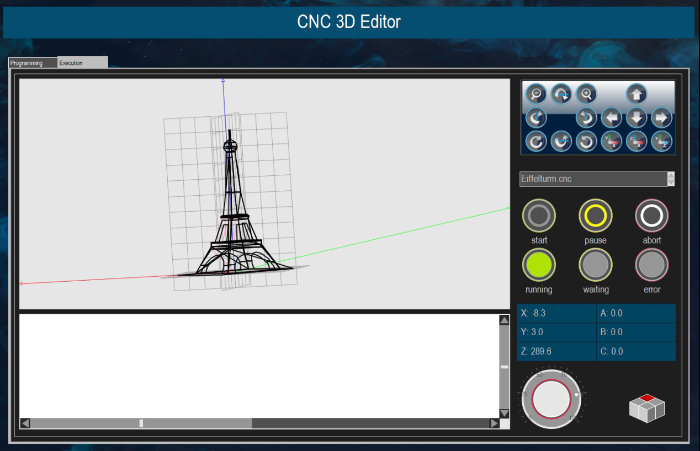Switch to the YZ plane view
This screenshot has height=451, width=700.
pyautogui.click(x=661, y=142)
